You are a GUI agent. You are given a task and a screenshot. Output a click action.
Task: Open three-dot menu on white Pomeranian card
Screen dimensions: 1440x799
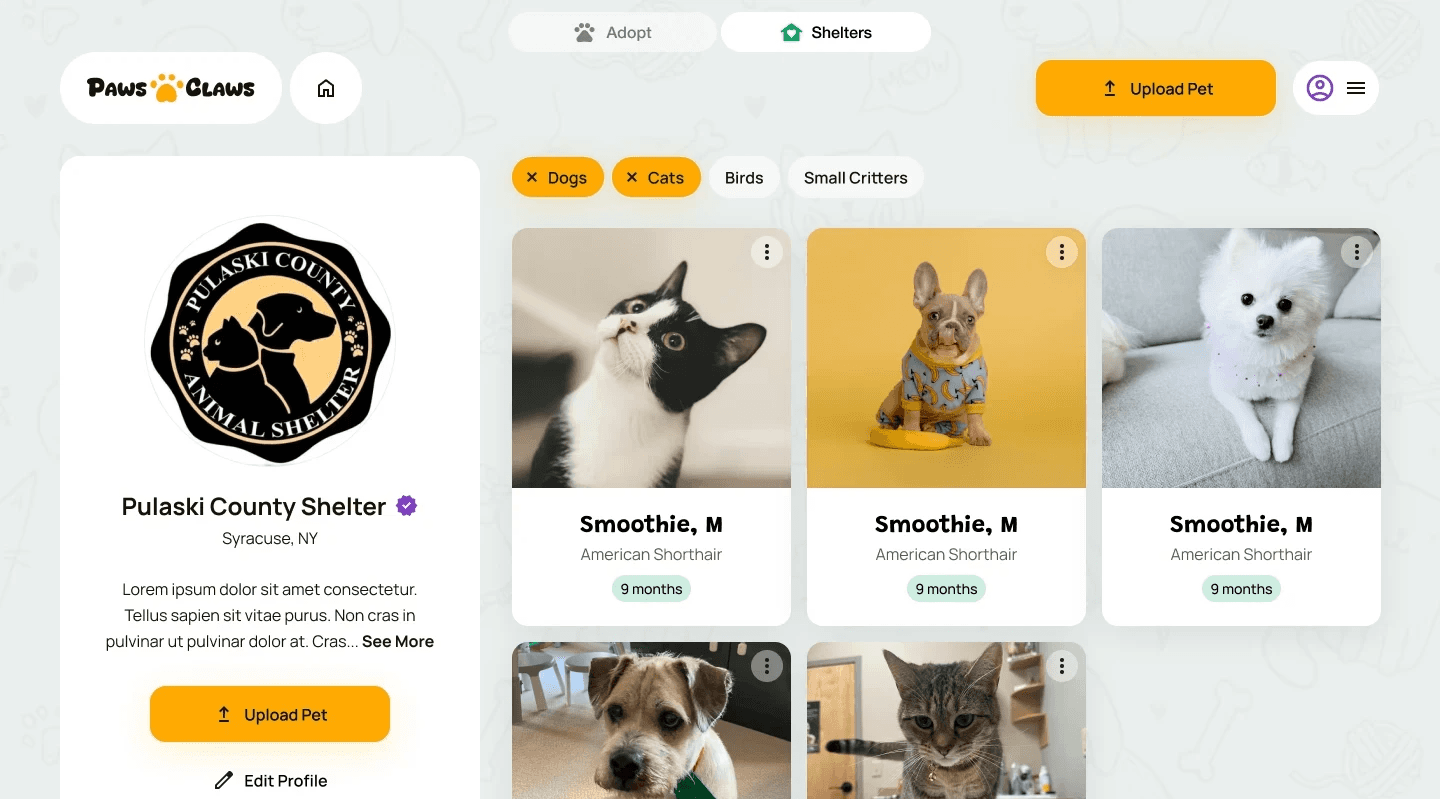click(x=1357, y=252)
